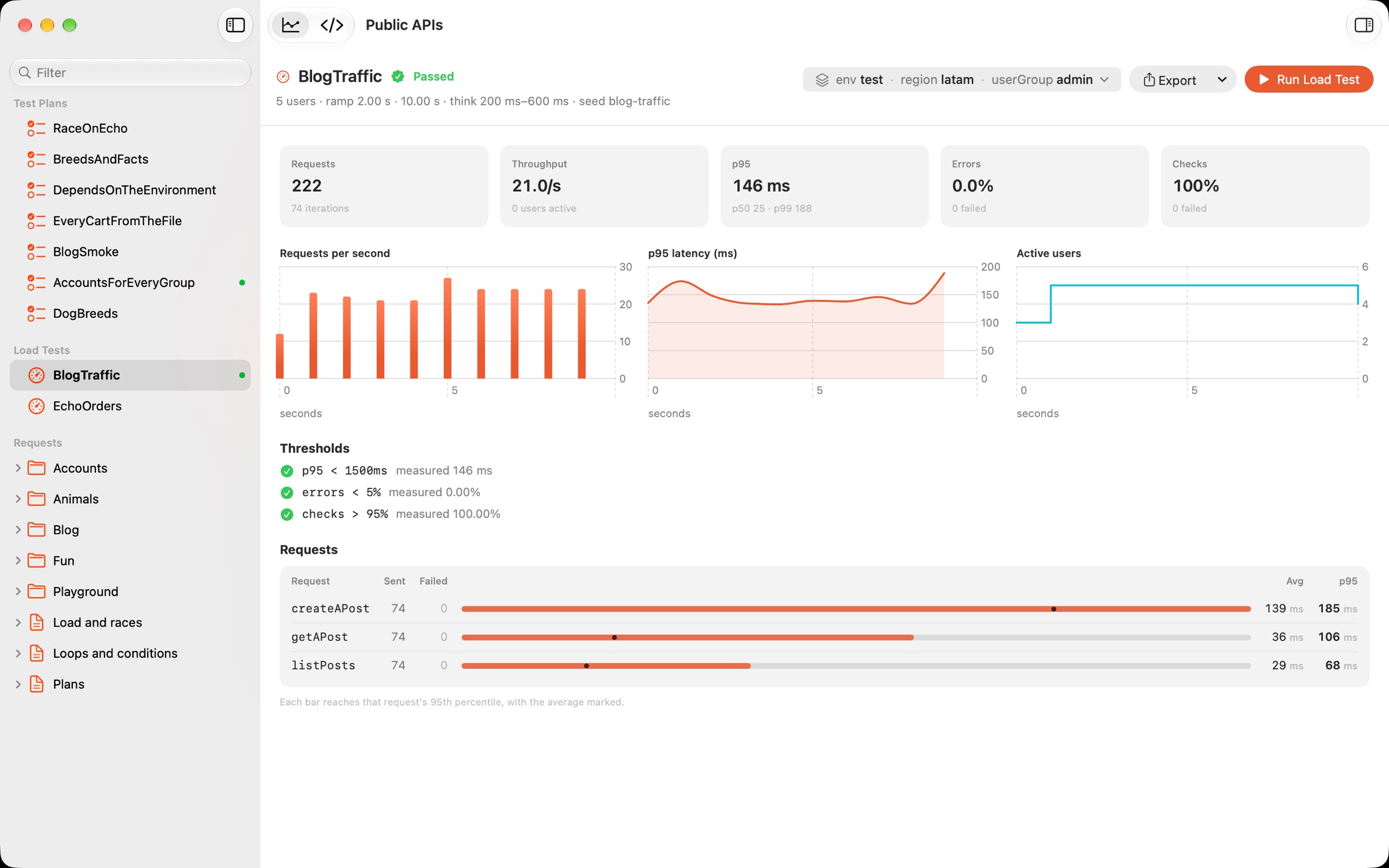
Task: Click the BlogTraffic gauge icon in header
Action: point(283,76)
